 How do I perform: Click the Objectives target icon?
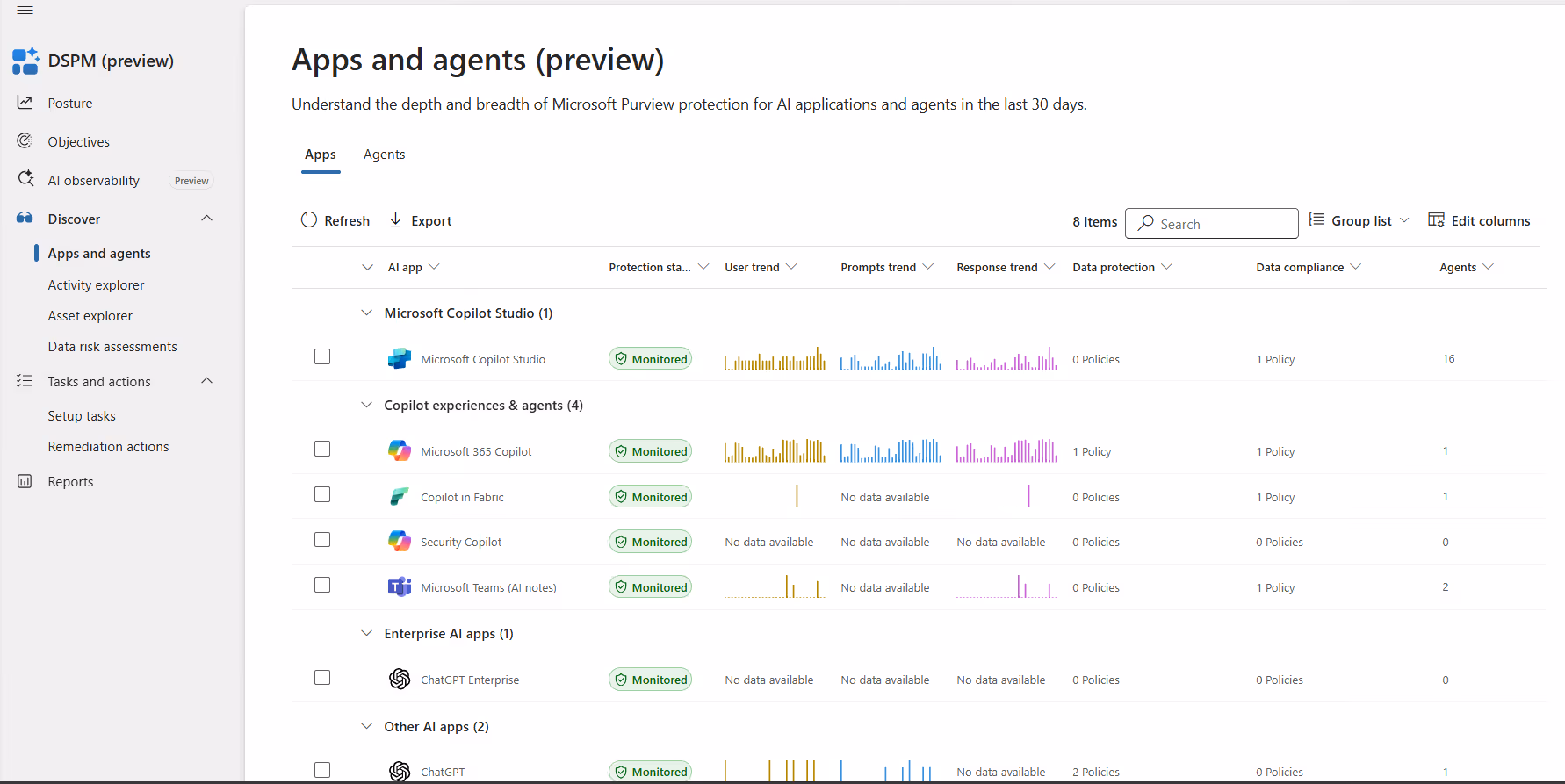[25, 141]
